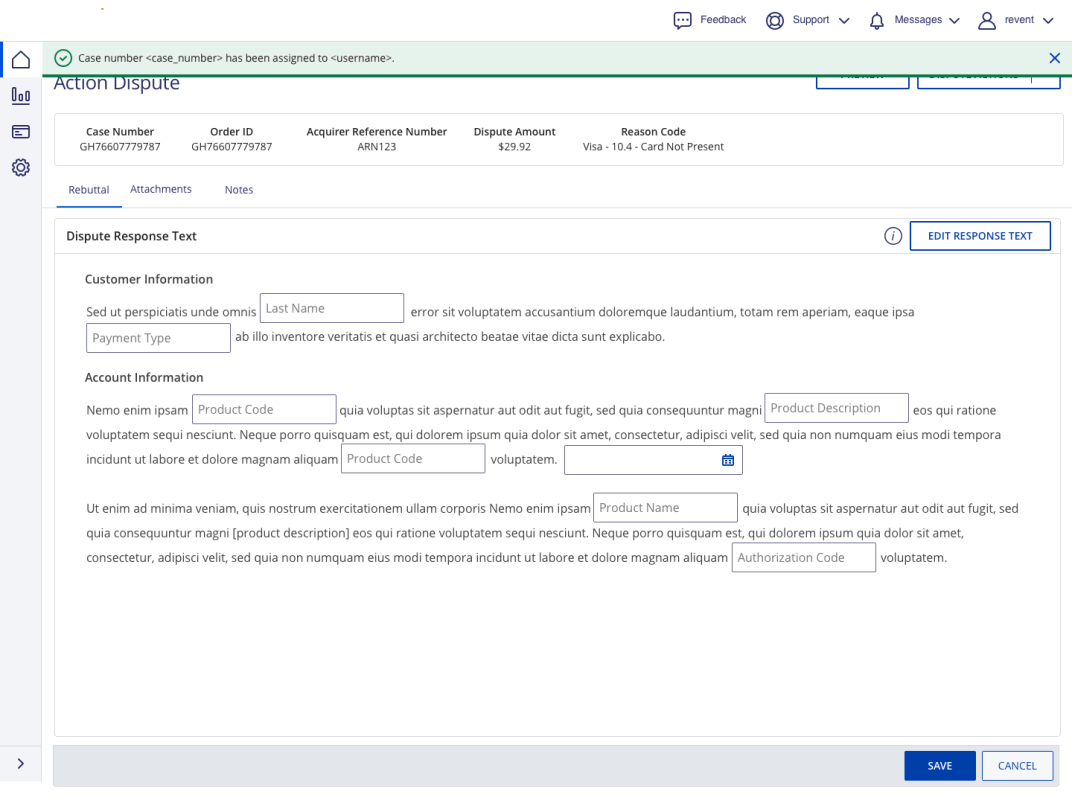Image resolution: width=1072 pixels, height=803 pixels.
Task: Switch to the Notes tab
Action: 239,190
